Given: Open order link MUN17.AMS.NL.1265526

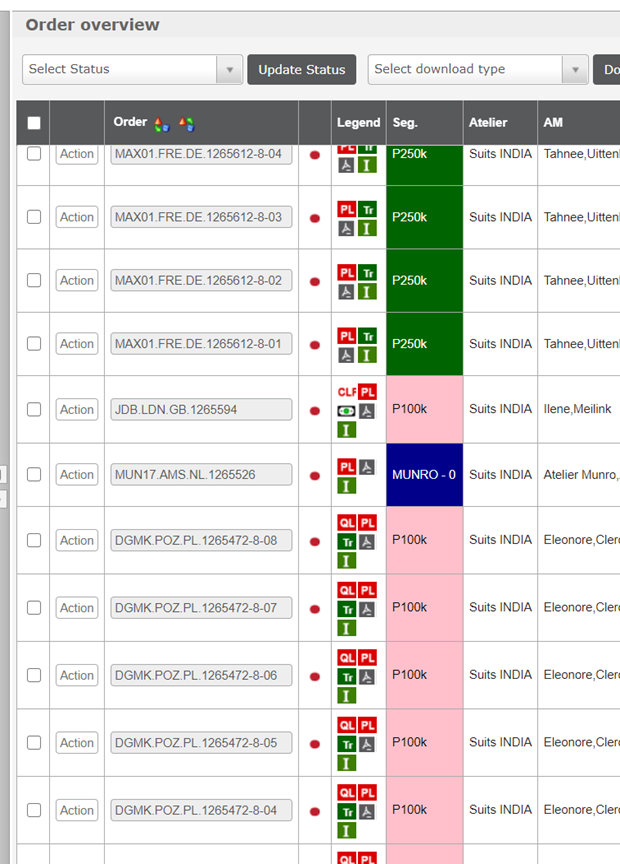Looking at the screenshot, I should click(x=201, y=474).
